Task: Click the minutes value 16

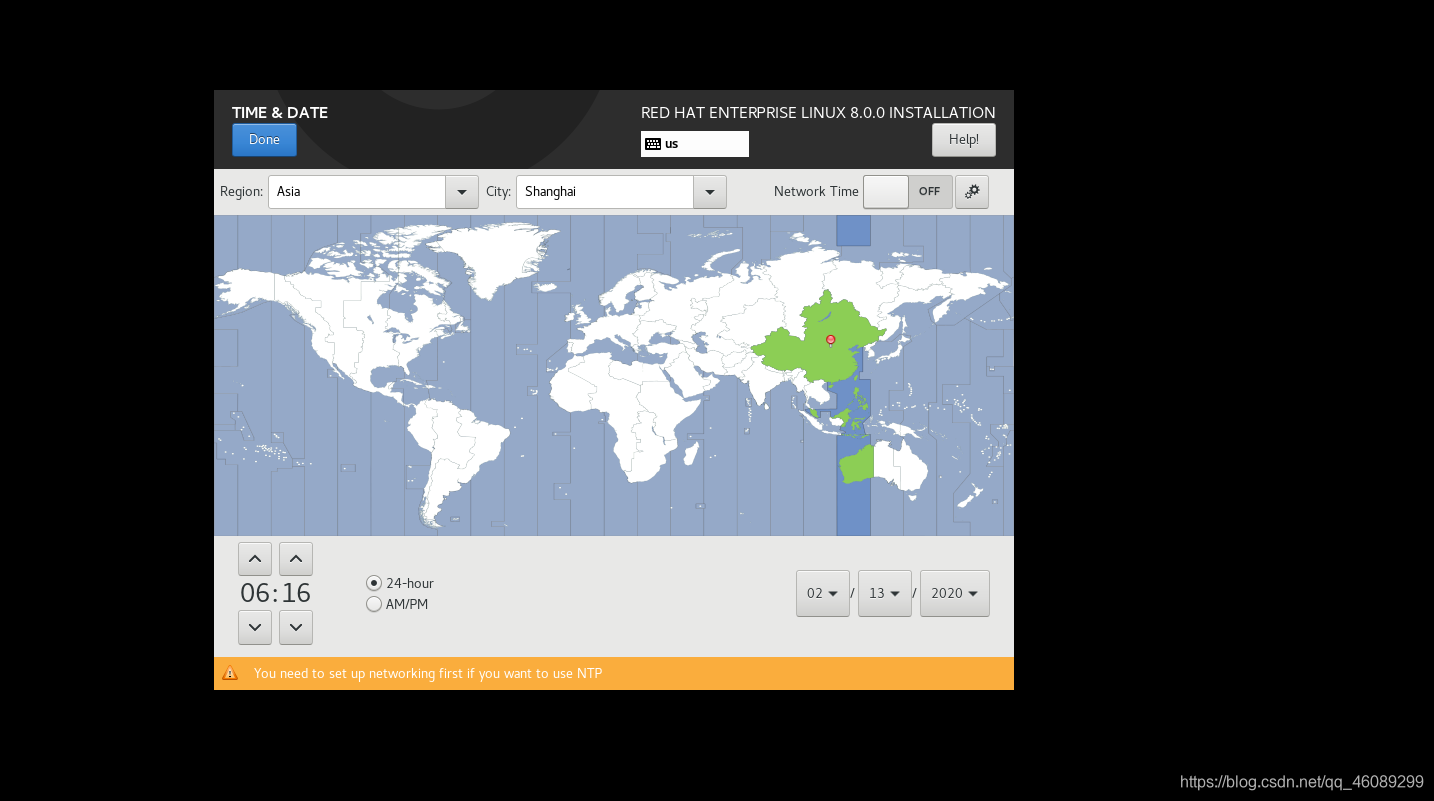Action: tap(296, 593)
